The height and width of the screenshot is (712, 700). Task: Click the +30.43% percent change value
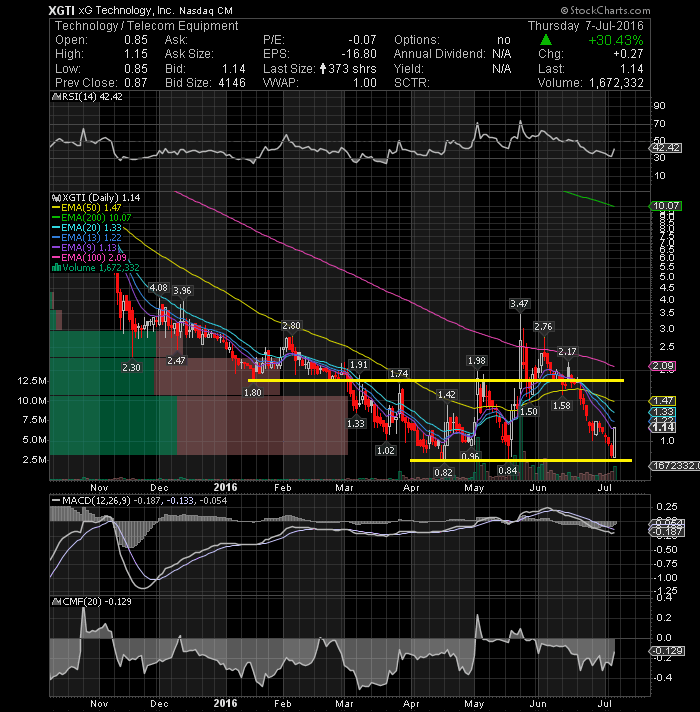pyautogui.click(x=616, y=40)
